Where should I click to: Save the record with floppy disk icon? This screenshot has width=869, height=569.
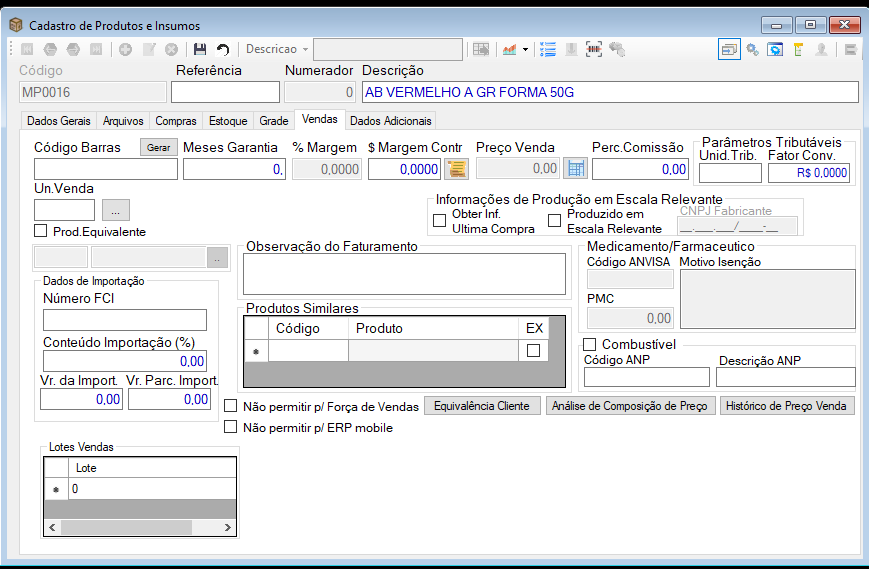(x=200, y=49)
